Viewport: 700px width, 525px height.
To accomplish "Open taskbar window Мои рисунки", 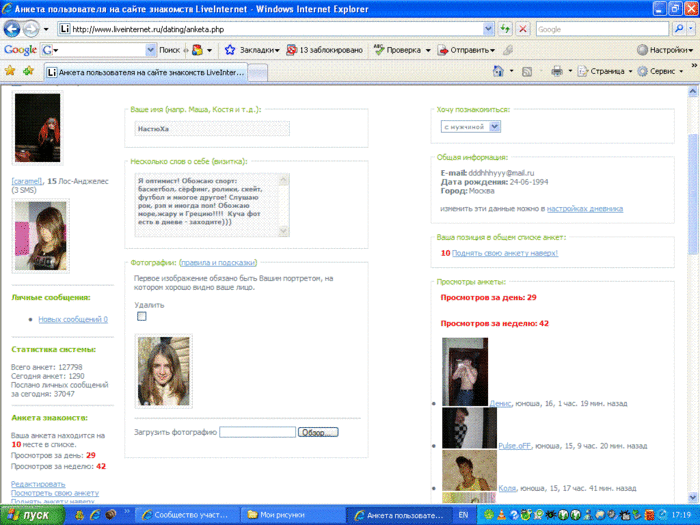I will point(292,515).
